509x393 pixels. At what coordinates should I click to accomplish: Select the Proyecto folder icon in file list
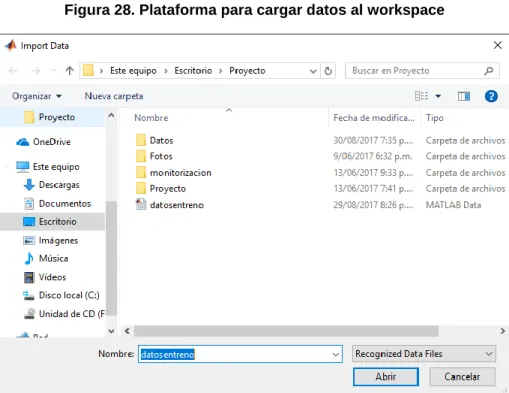click(x=141, y=189)
